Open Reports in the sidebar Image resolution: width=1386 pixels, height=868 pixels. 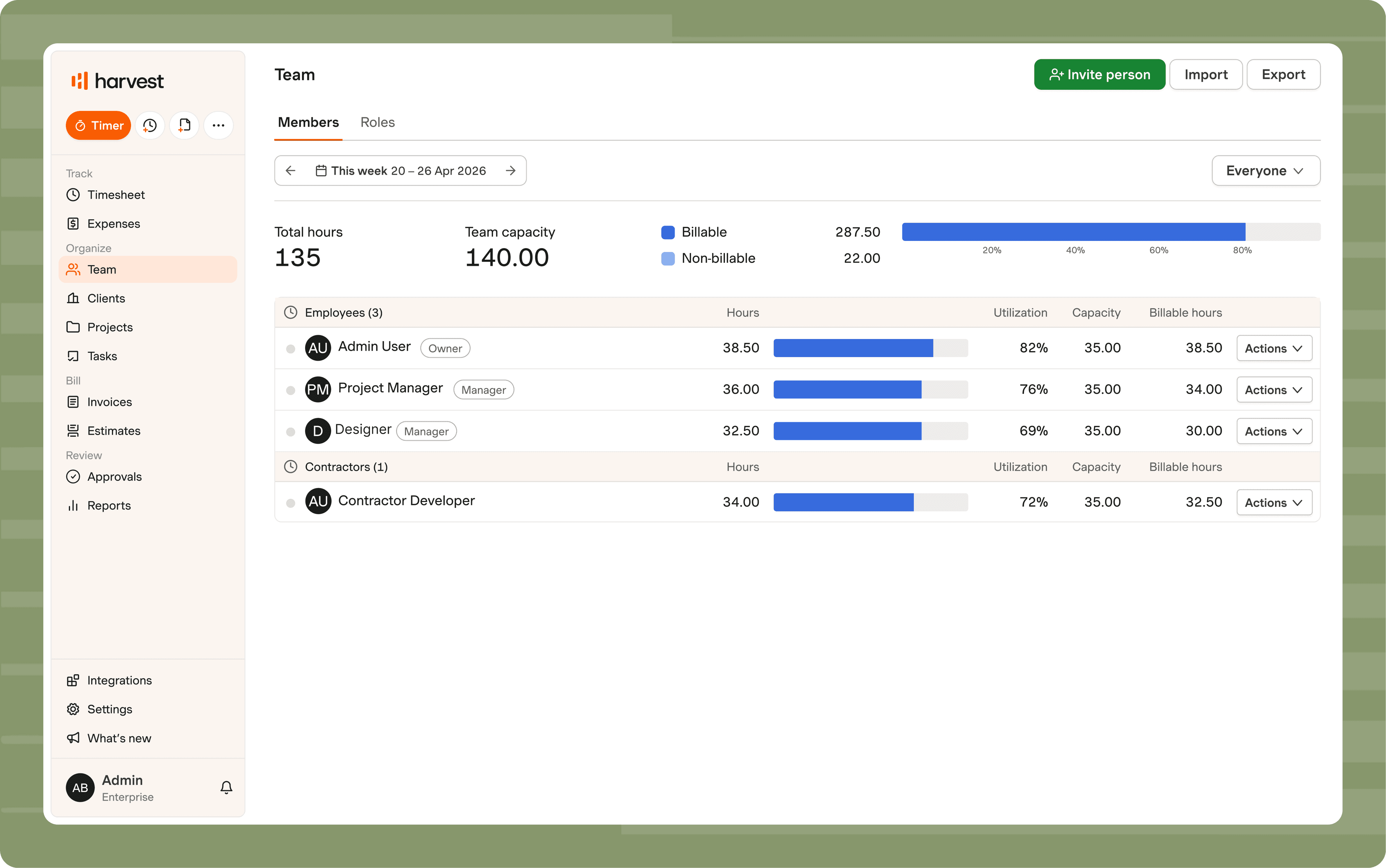148,505
